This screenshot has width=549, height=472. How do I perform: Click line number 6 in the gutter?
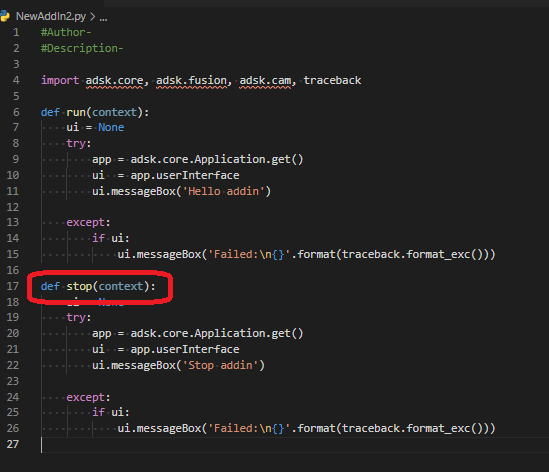16,112
